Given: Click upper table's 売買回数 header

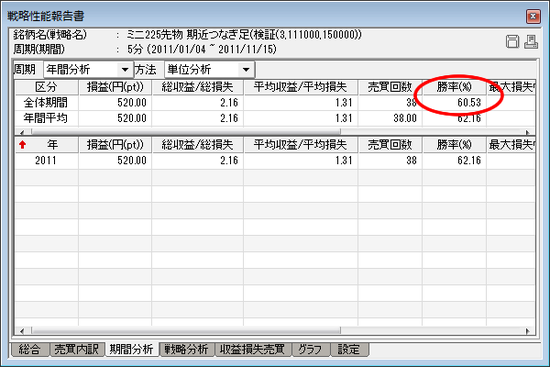Looking at the screenshot, I should 390,87.
